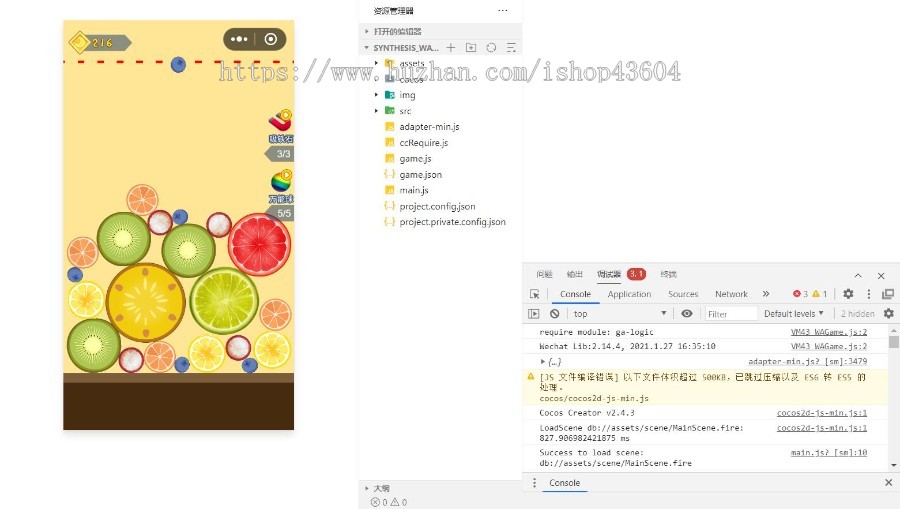
Task: Select the Console tab in DevTools
Action: coord(575,294)
